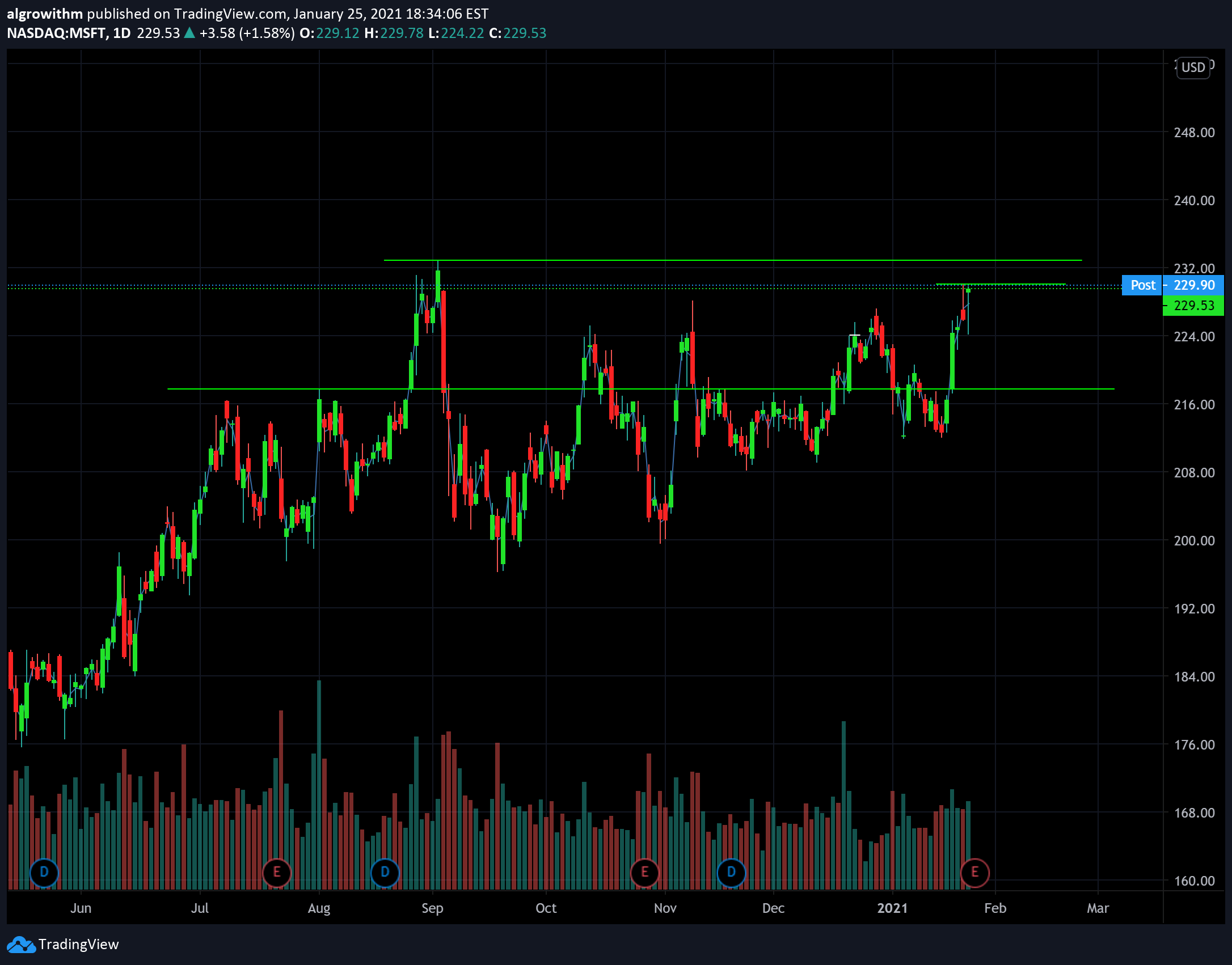
Task: Click the green 229.53 last price label
Action: pyautogui.click(x=1193, y=306)
